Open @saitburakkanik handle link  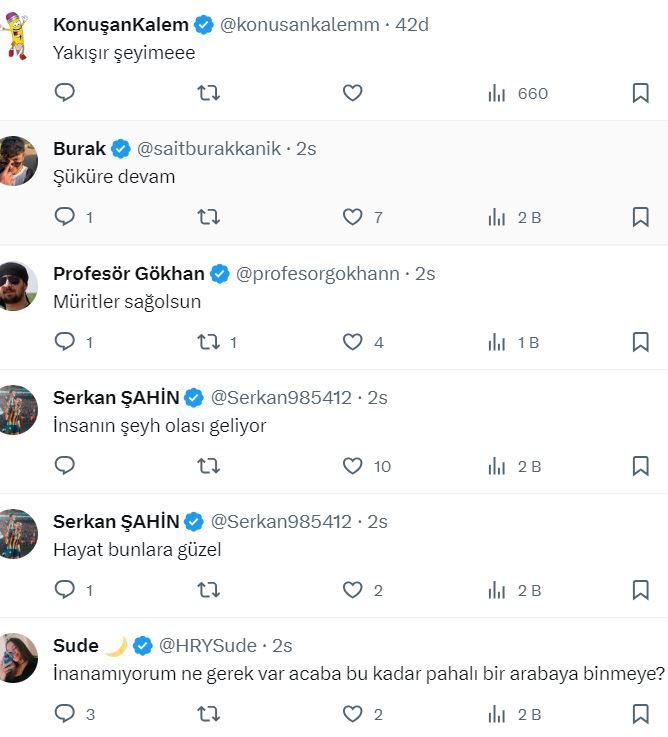tap(208, 149)
